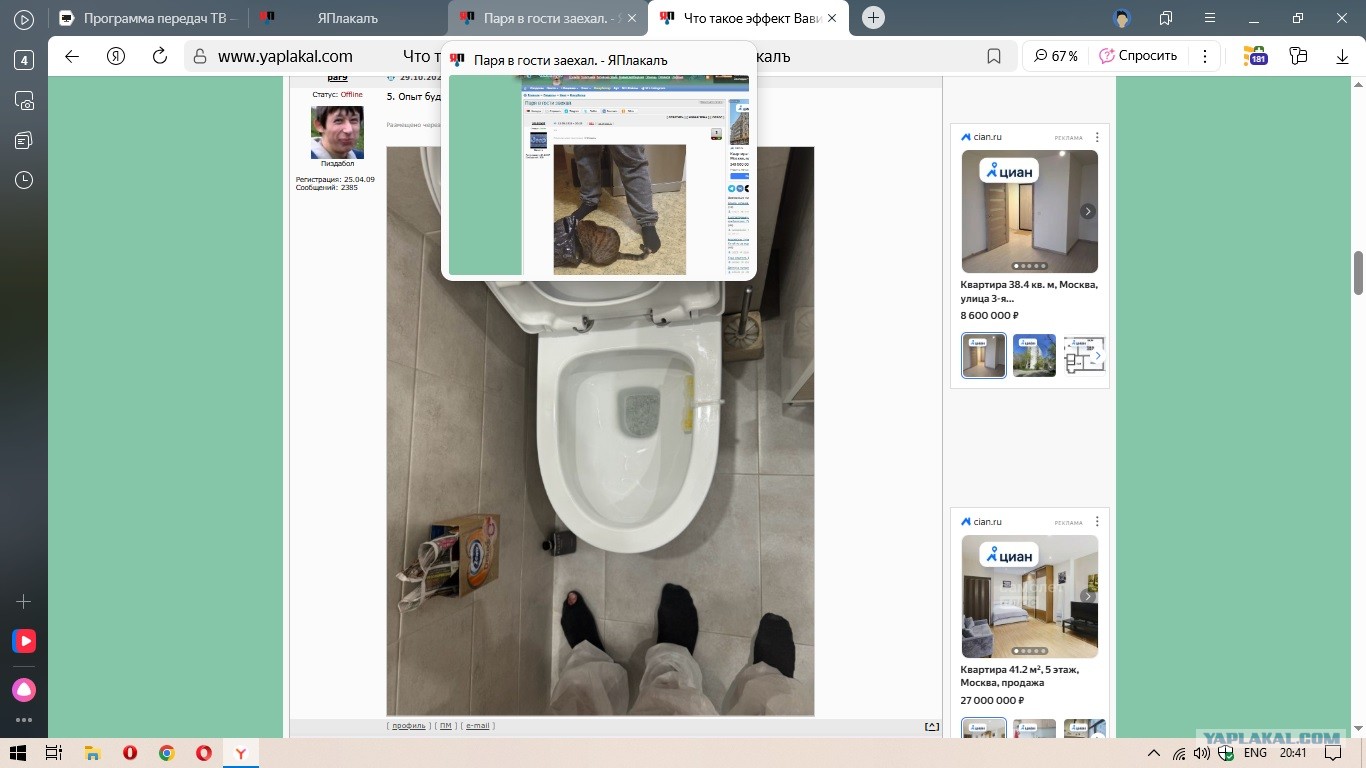The image size is (1366, 768).
Task: View site security info via the lock icon
Action: pyautogui.click(x=200, y=56)
